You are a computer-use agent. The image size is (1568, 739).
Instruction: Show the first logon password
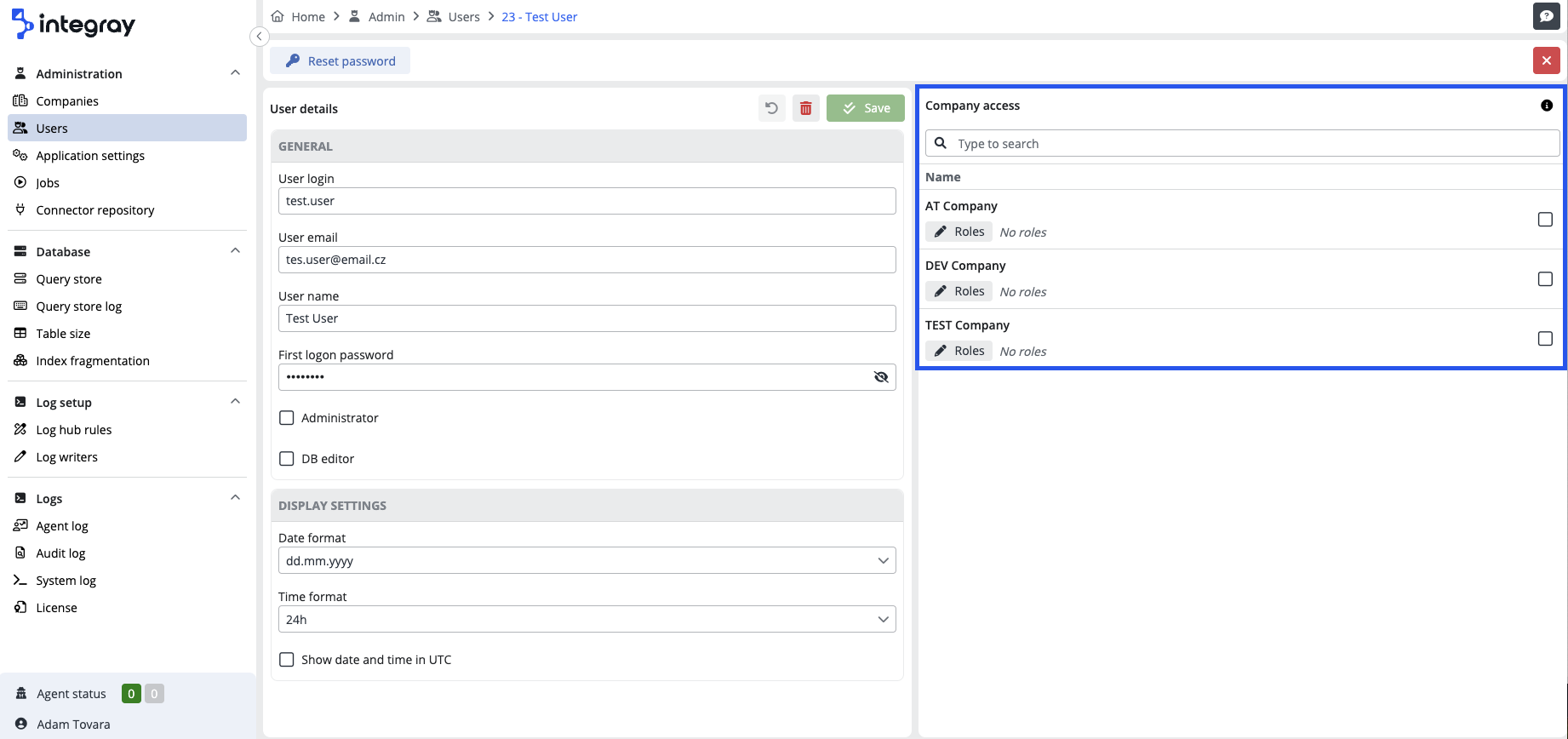(881, 377)
